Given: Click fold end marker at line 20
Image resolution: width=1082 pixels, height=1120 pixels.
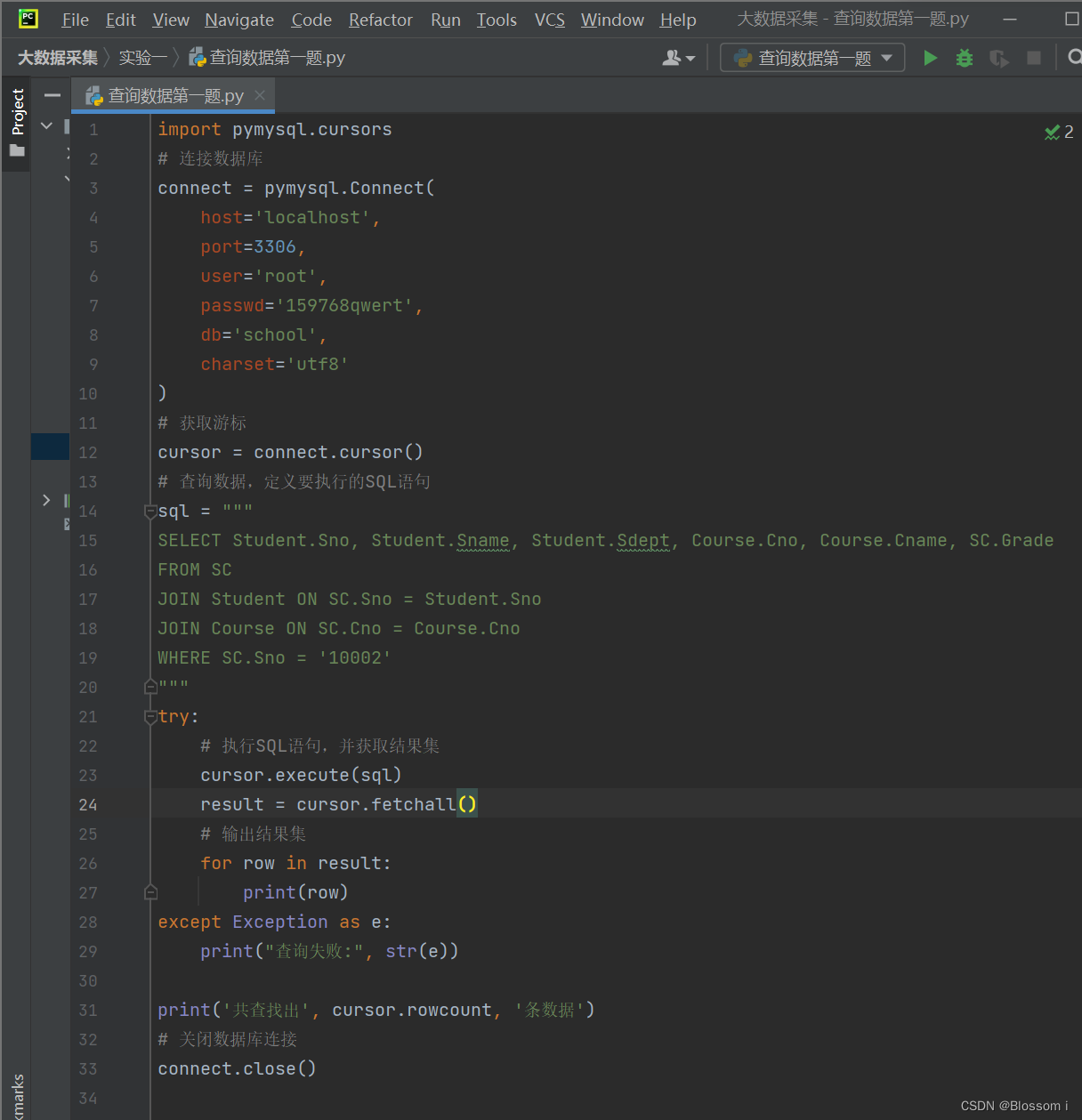Looking at the screenshot, I should [150, 687].
